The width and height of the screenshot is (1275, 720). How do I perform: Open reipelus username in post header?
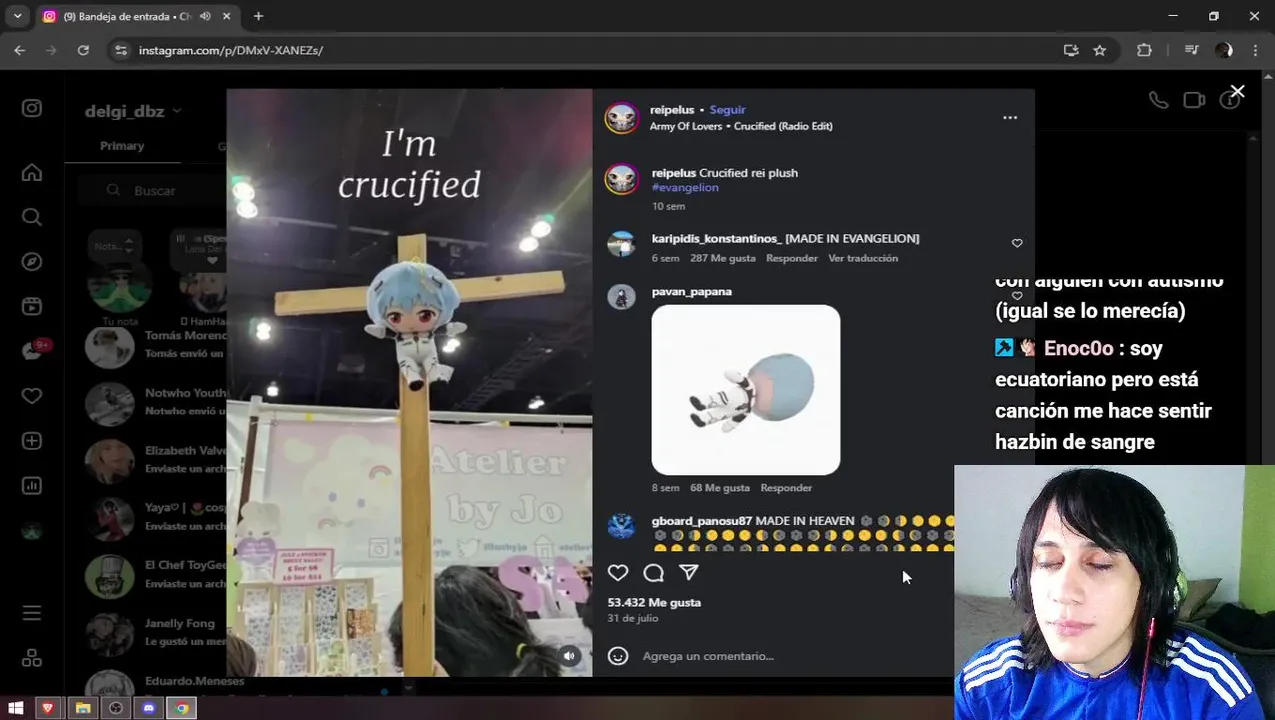point(672,110)
